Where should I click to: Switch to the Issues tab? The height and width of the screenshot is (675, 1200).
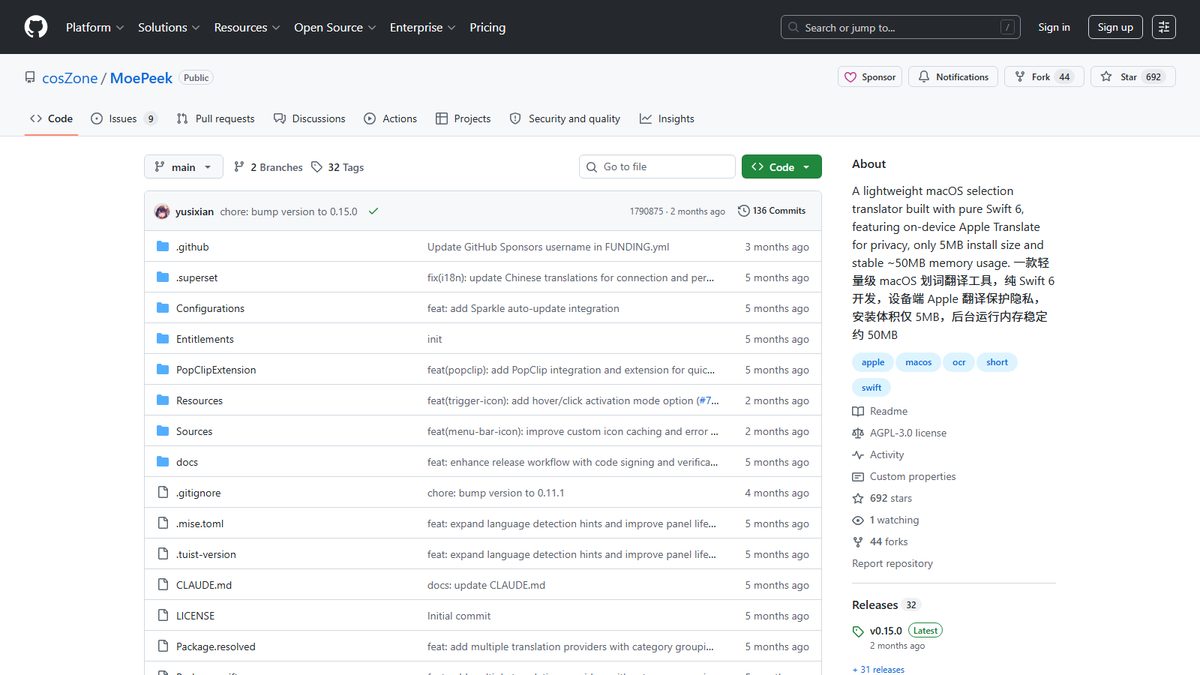coord(124,118)
